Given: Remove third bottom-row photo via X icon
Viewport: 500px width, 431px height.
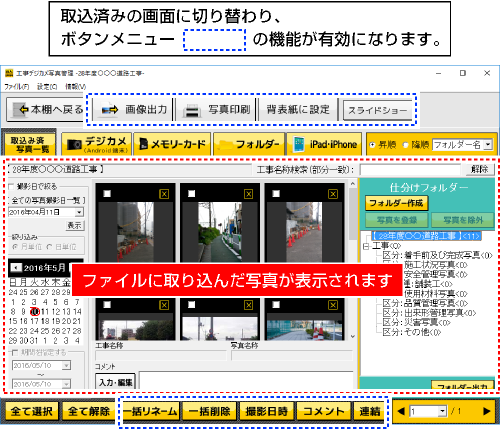Looking at the screenshot, I should point(333,305).
